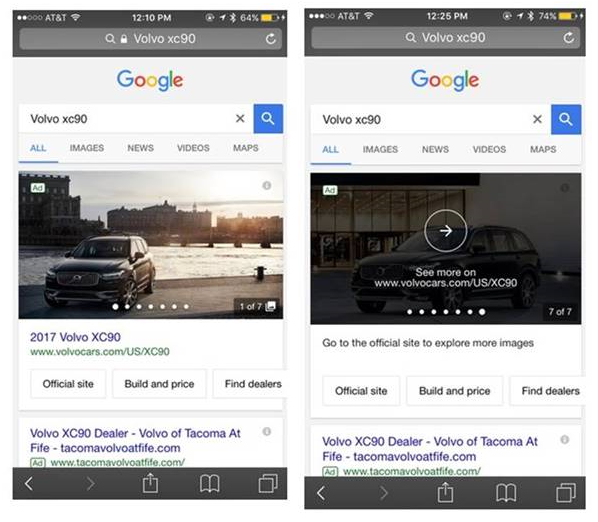Switch to IMAGES tab in left phone
598x522 pixels.
point(87,148)
